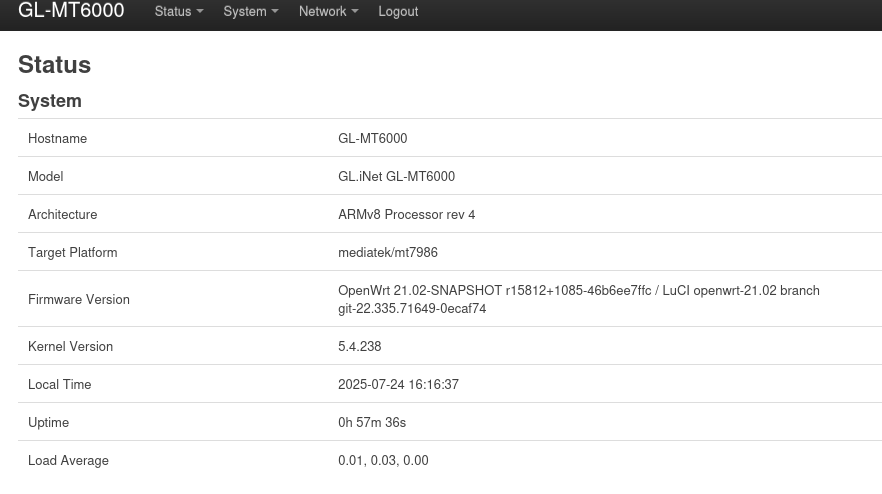
Task: Select load average 0.01, 0.03, 0.00
Action: (383, 460)
